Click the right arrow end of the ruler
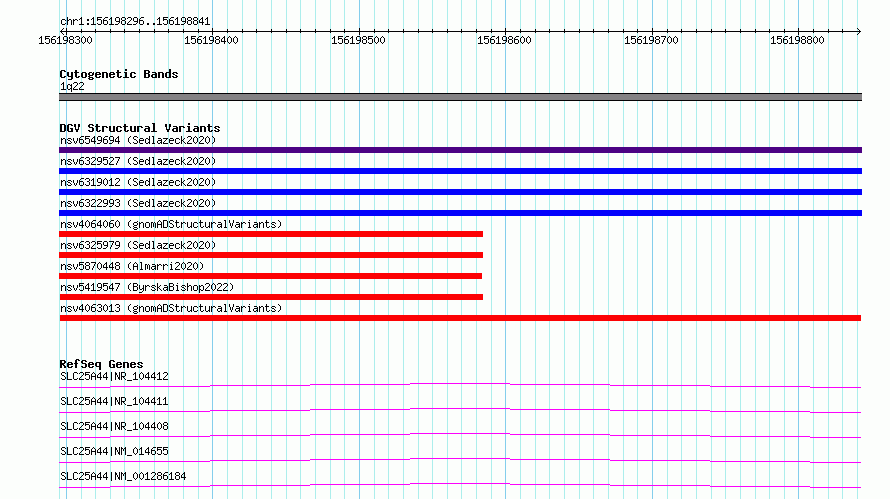The width and height of the screenshot is (890, 499). click(858, 31)
